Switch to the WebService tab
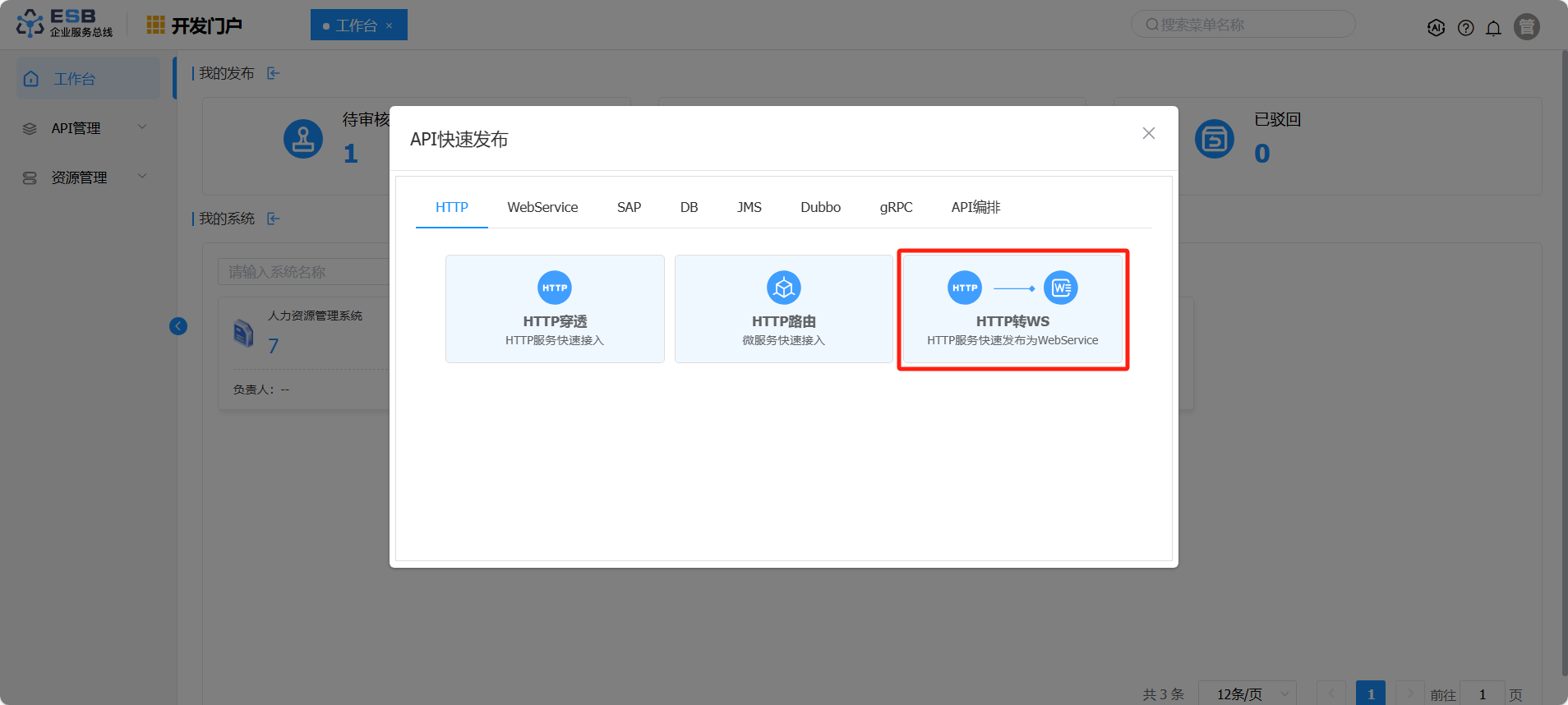Image resolution: width=1568 pixels, height=705 pixels. click(542, 207)
